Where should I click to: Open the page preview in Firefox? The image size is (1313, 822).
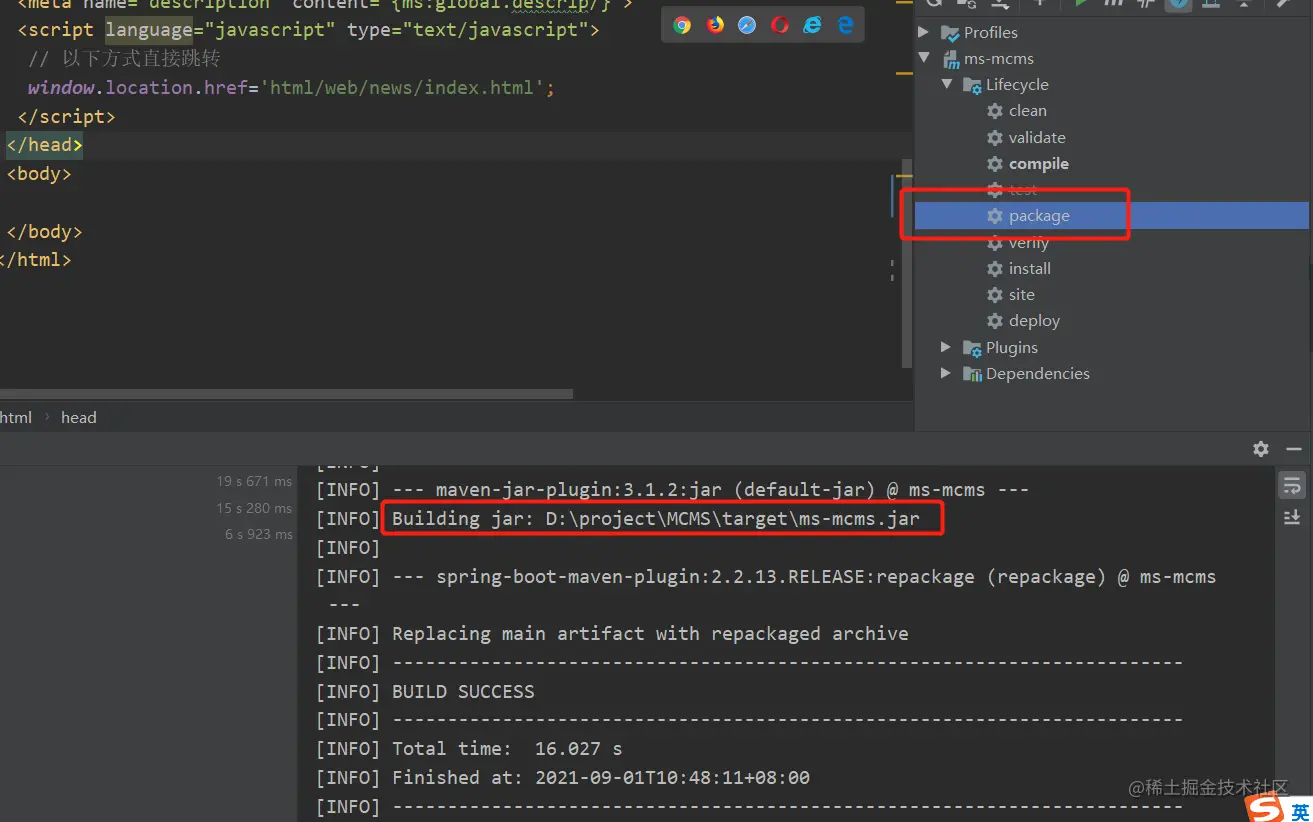click(715, 26)
